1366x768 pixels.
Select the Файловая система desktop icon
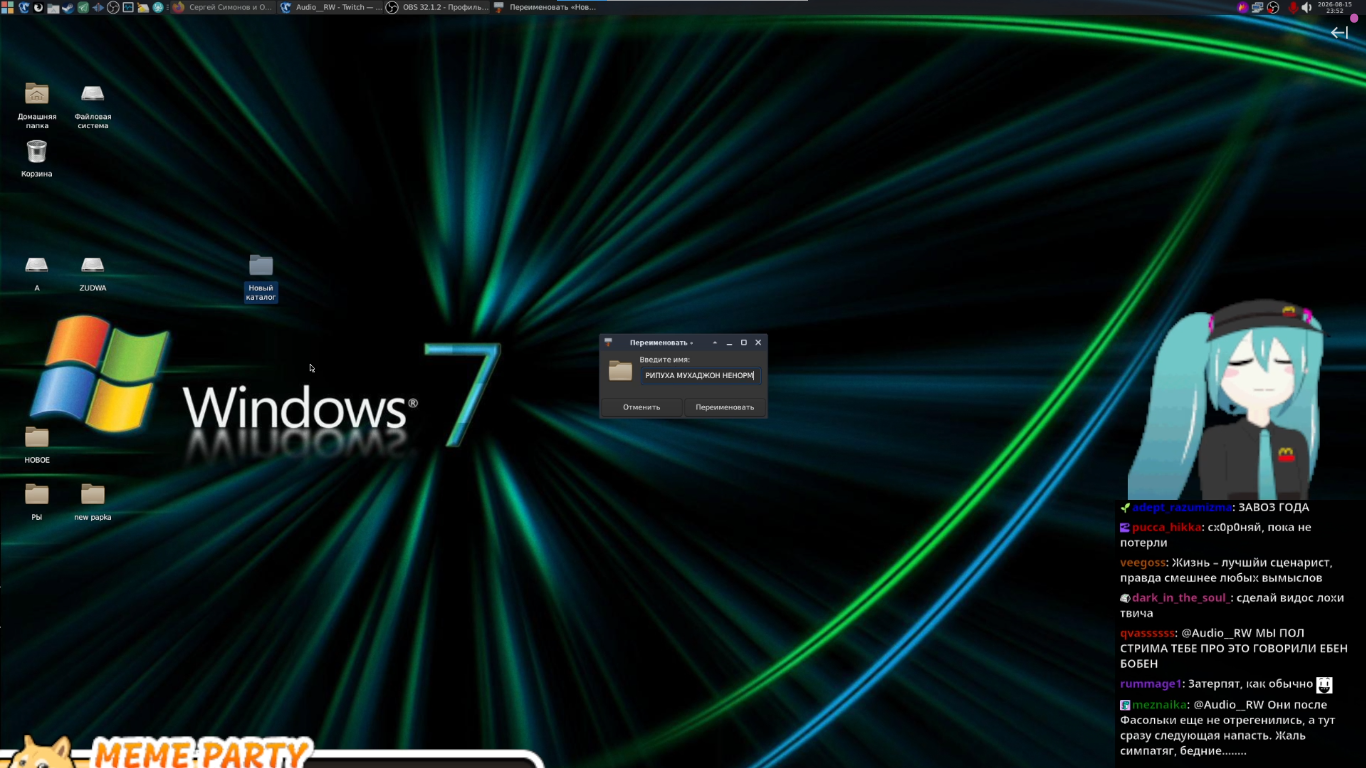93,105
